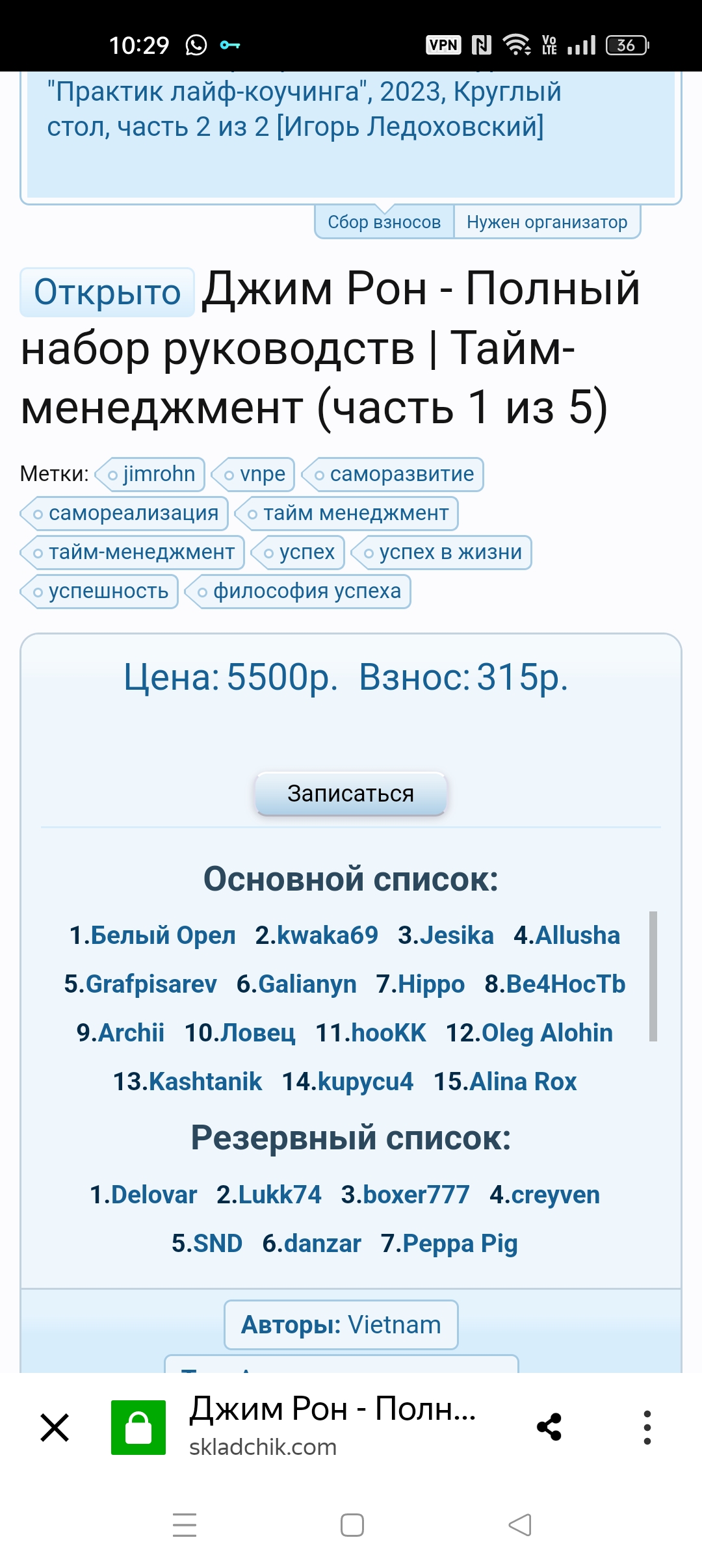Open the Практик лайф-коучинга round table link

(x=304, y=109)
